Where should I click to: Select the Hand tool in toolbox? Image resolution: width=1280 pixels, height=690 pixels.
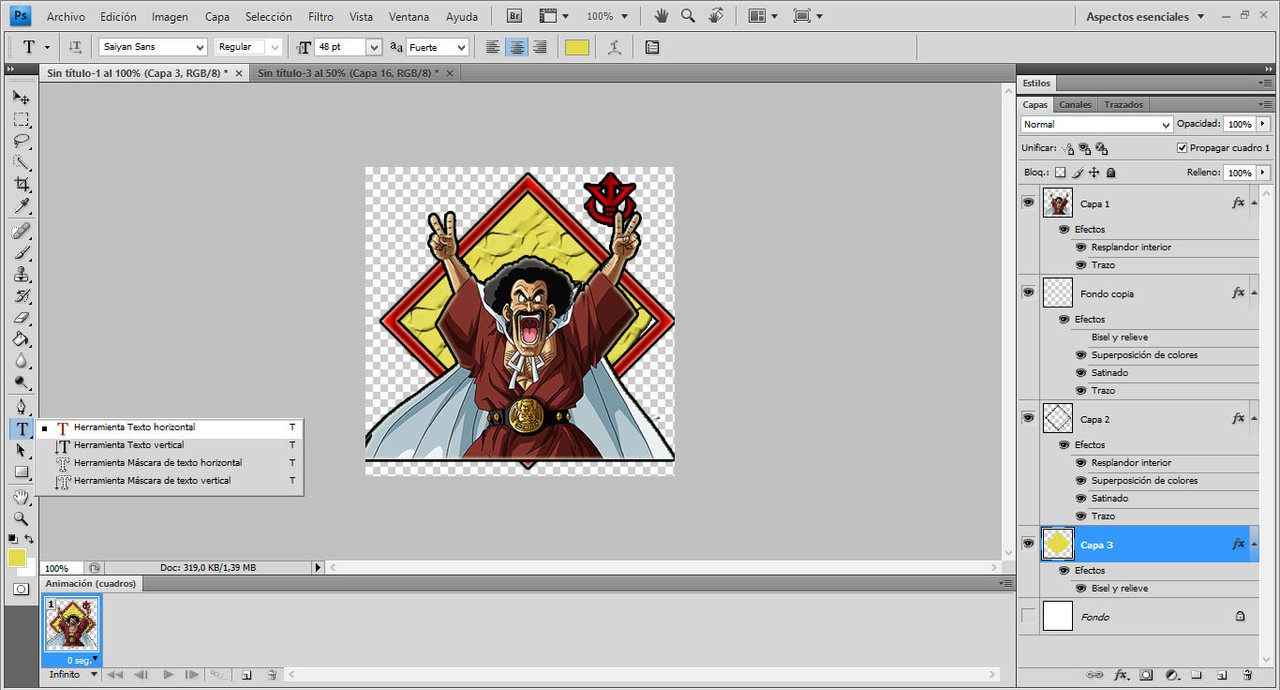[21, 497]
